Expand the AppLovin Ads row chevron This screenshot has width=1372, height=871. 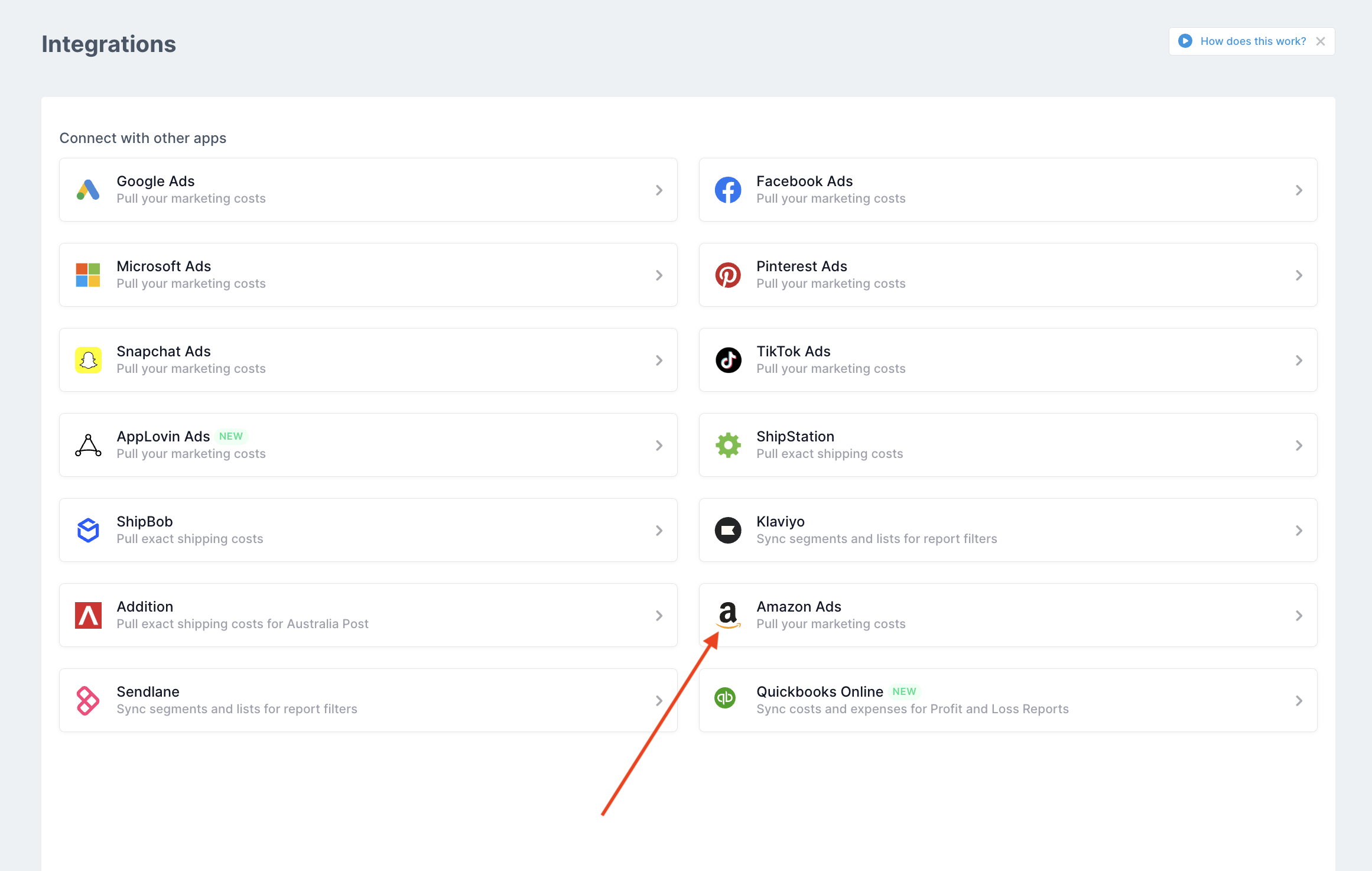[659, 446]
